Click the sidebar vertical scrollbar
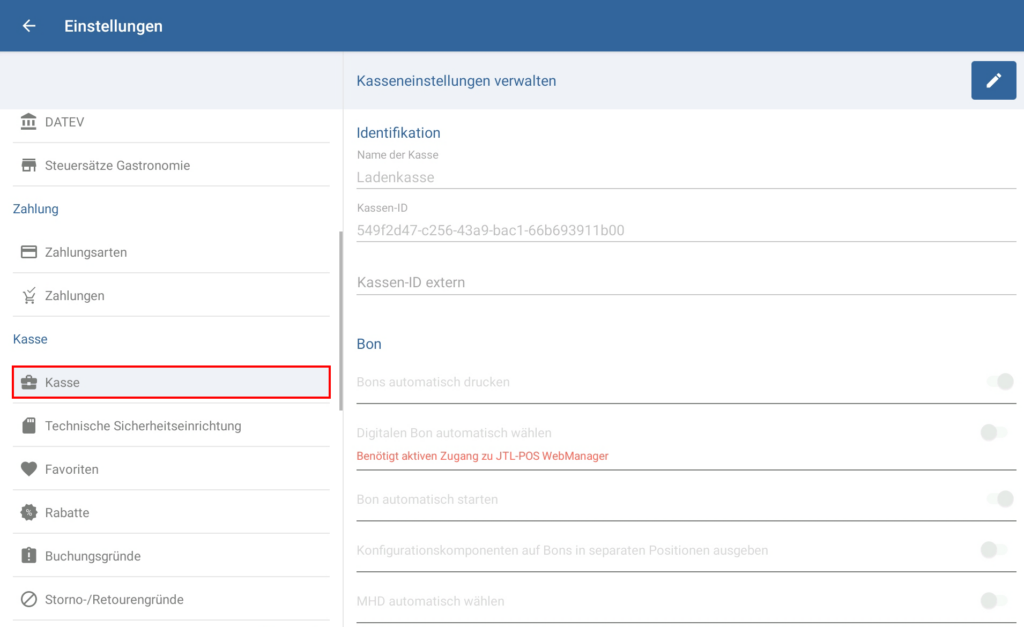This screenshot has width=1024, height=627. tap(341, 320)
